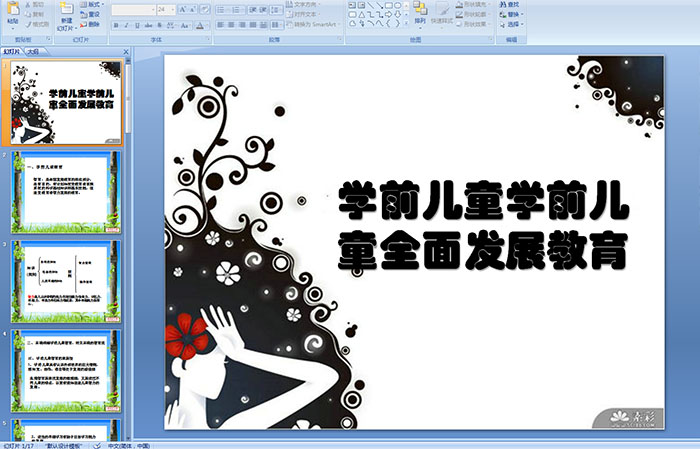Reset the slide with 重设 button
This screenshot has height=449, width=700.
coord(90,14)
